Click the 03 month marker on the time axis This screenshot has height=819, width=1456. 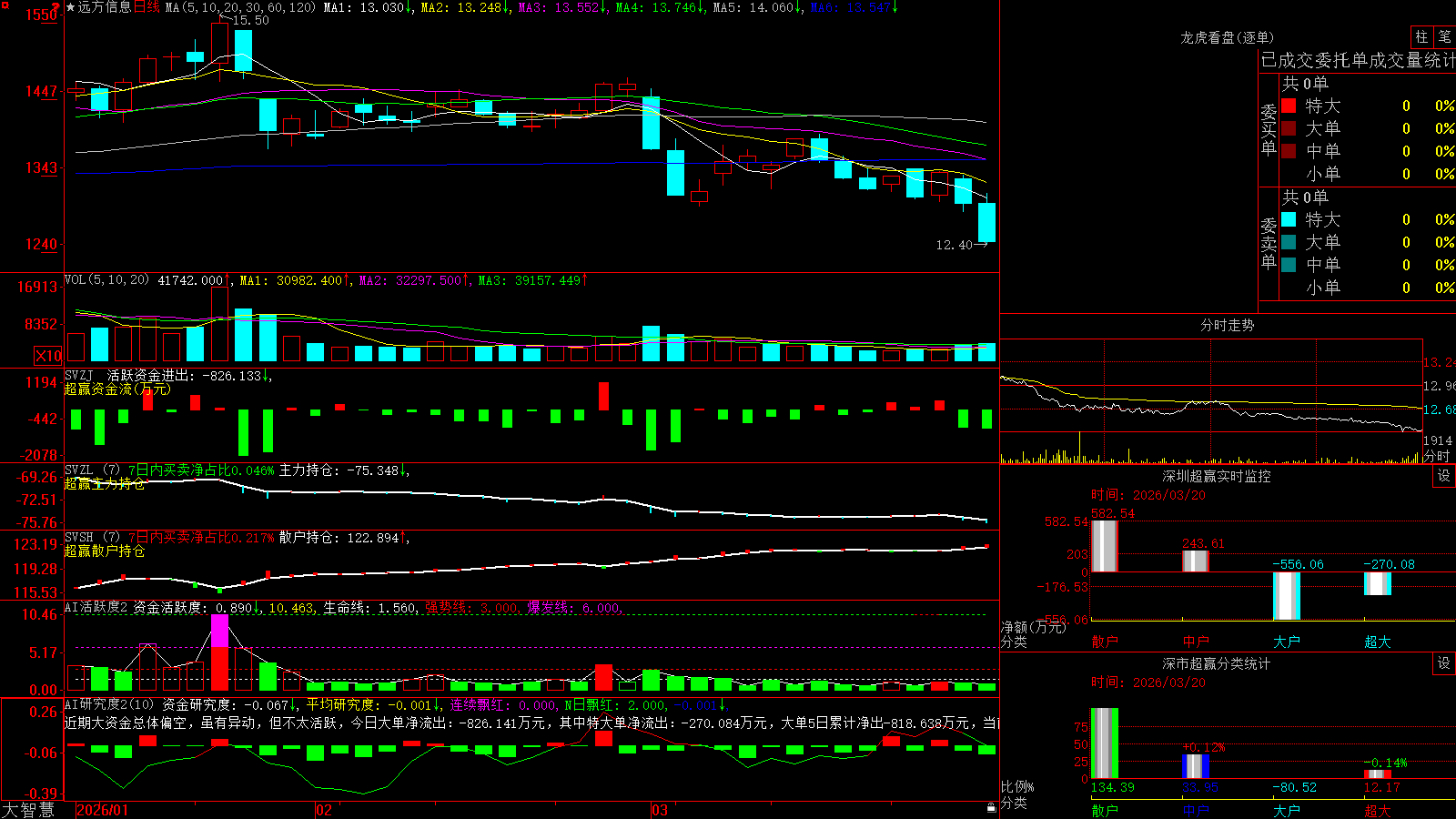(660, 810)
